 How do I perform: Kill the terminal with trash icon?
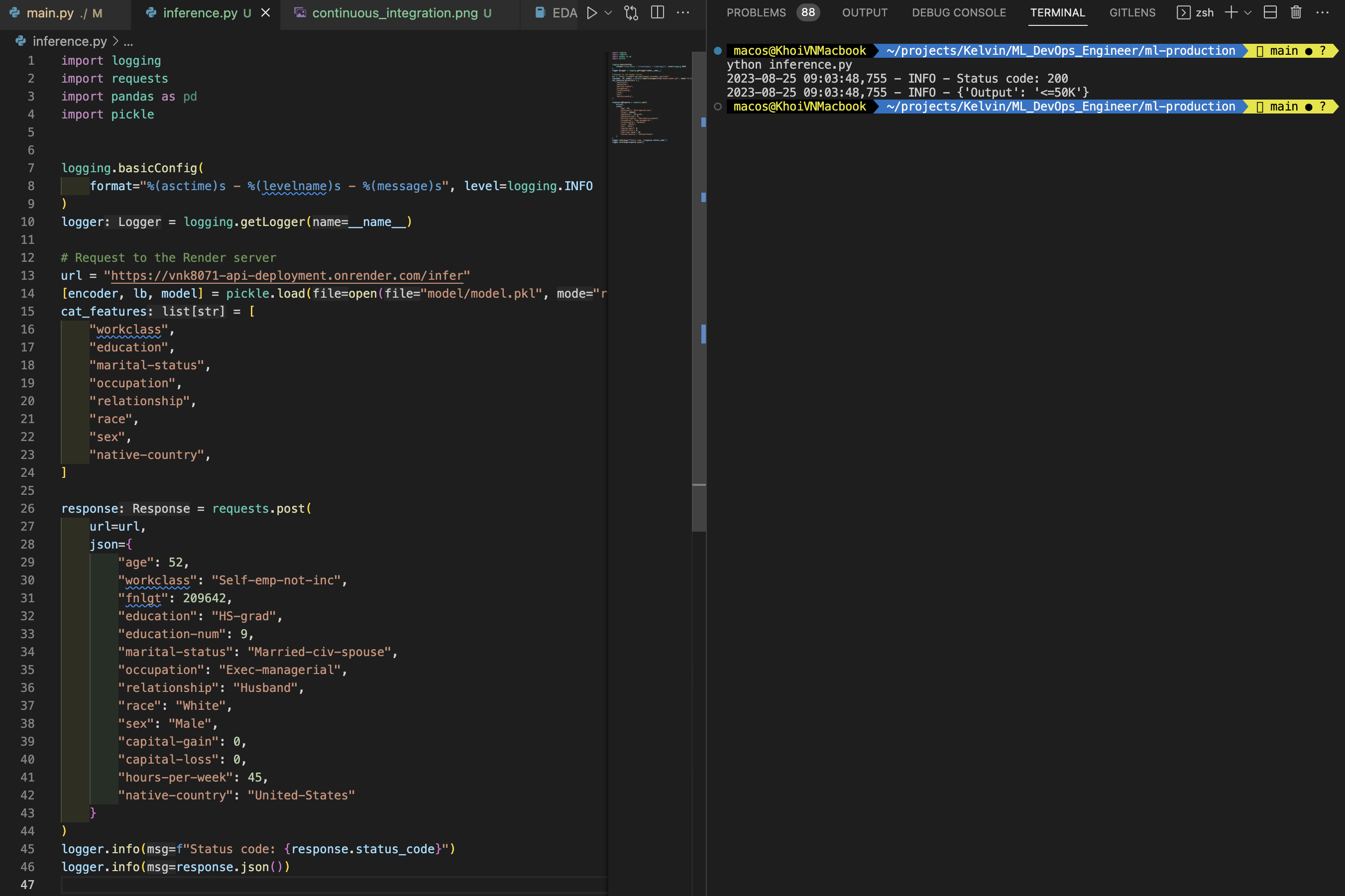1296,12
